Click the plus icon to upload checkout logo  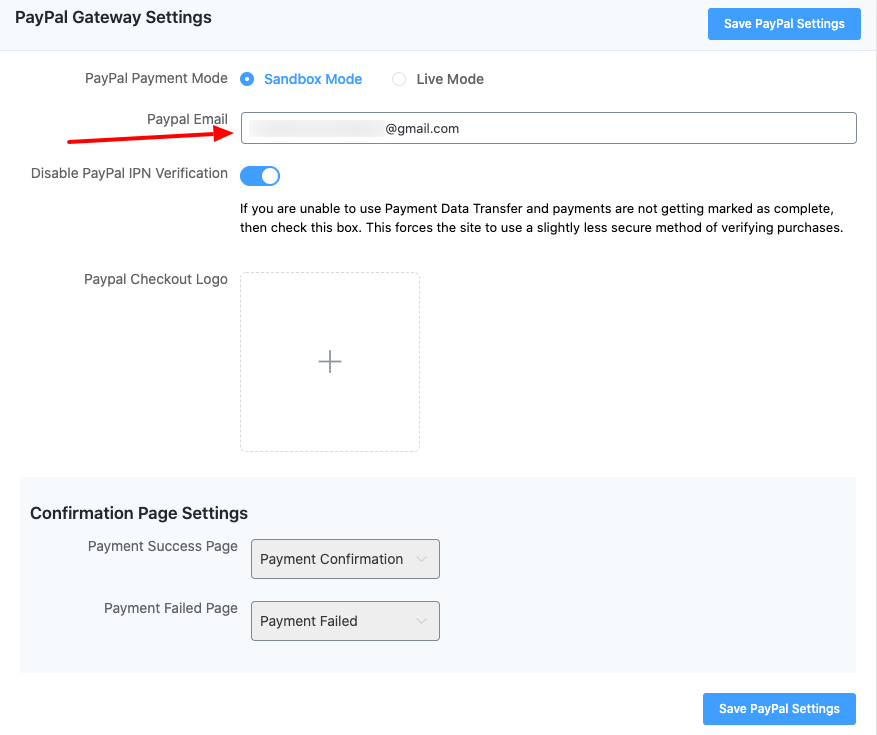pyautogui.click(x=330, y=362)
